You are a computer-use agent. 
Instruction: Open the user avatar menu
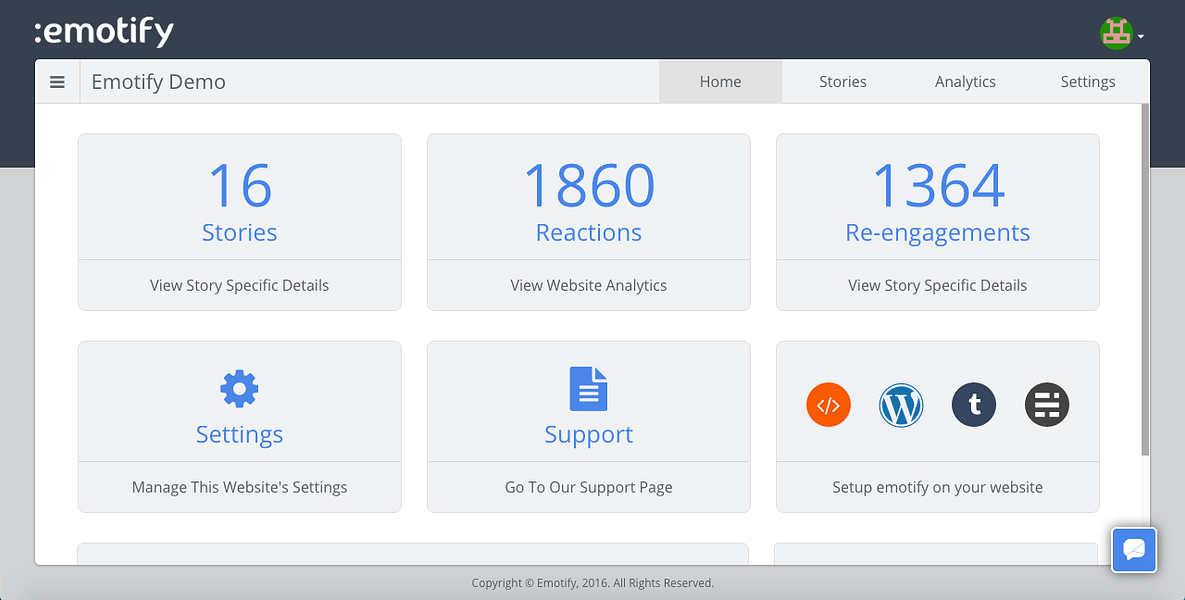tap(1115, 34)
